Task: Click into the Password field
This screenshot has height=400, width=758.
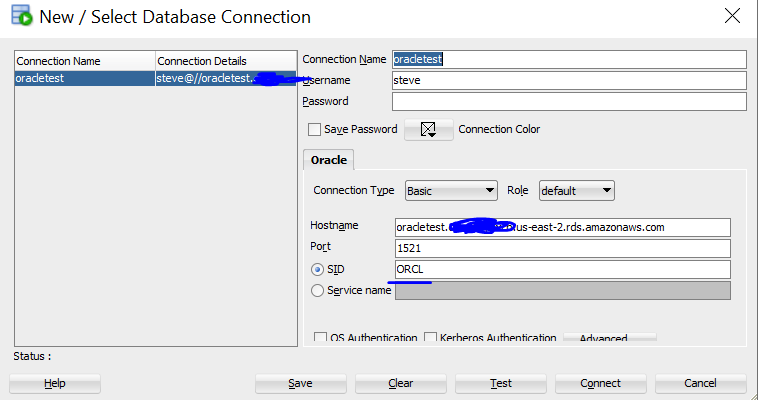Action: click(569, 102)
